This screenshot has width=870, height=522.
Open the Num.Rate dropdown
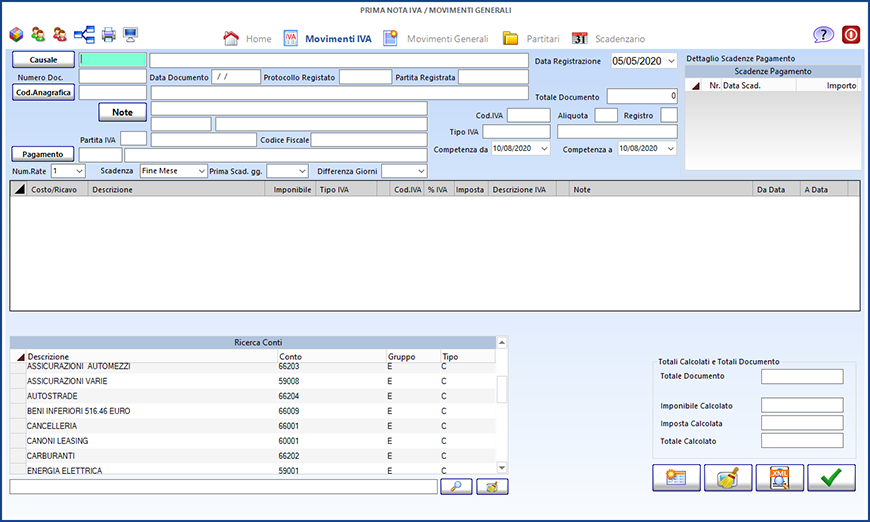pos(79,171)
